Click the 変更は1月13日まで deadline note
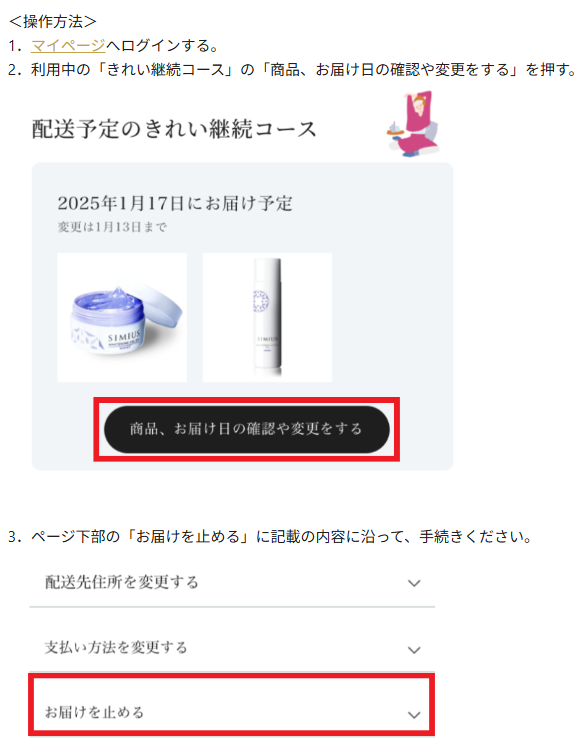This screenshot has height=752, width=587. (112, 227)
